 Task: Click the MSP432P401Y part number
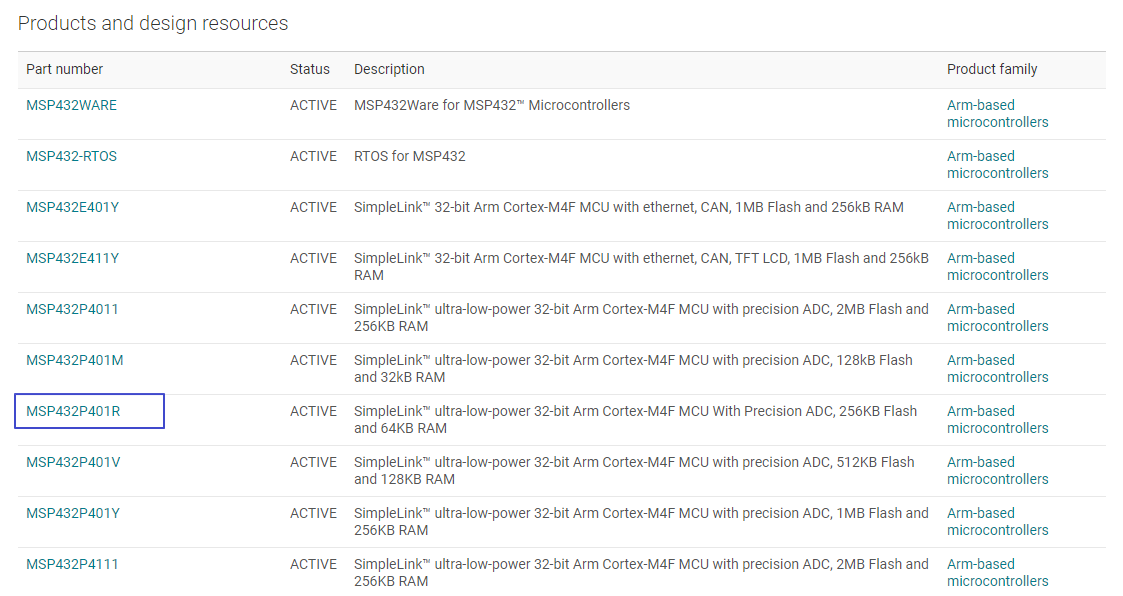[73, 513]
